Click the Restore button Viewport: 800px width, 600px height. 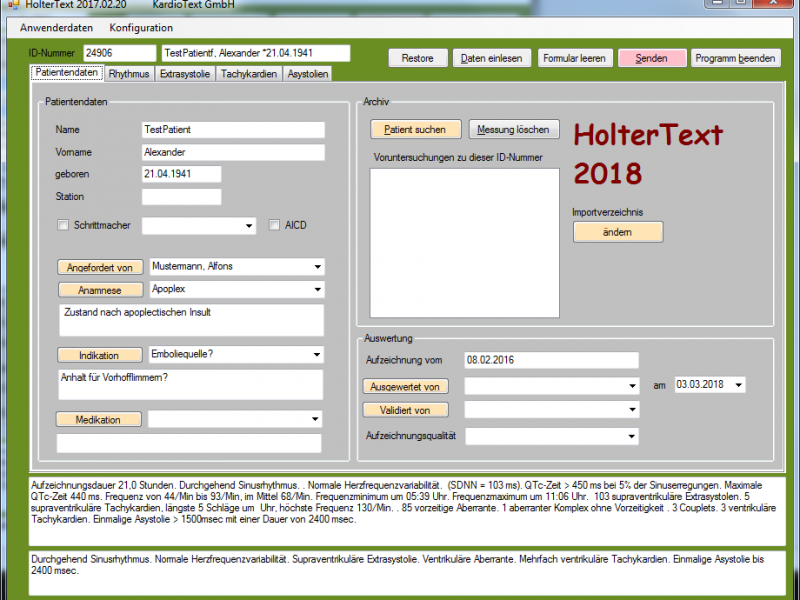(x=418, y=58)
